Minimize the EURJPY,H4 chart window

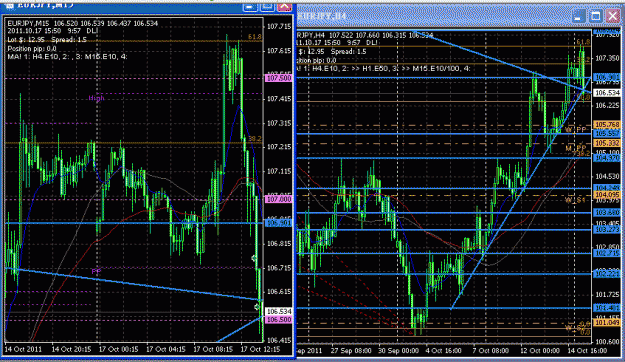tap(578, 16)
